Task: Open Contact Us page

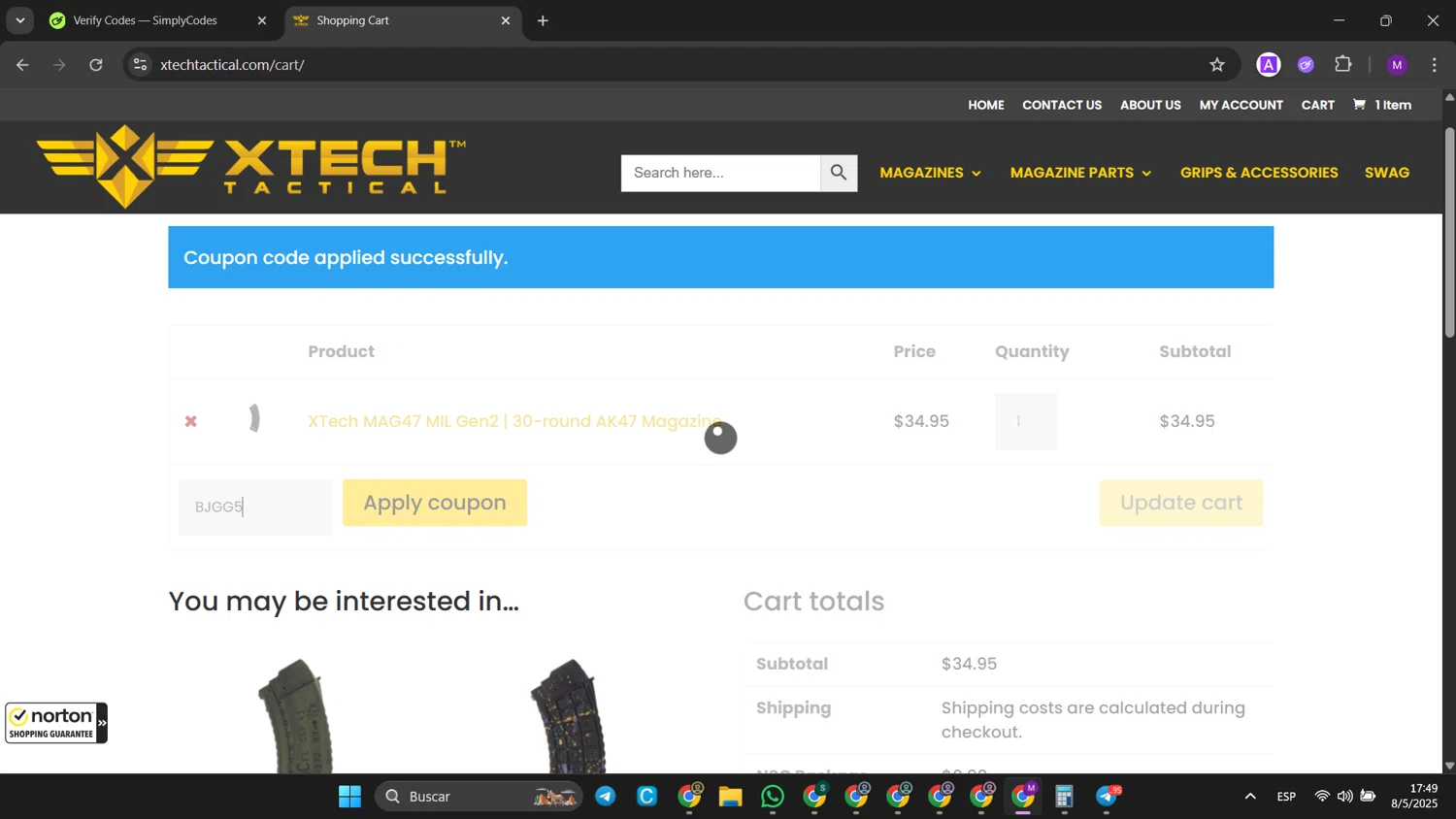Action: pyautogui.click(x=1062, y=105)
